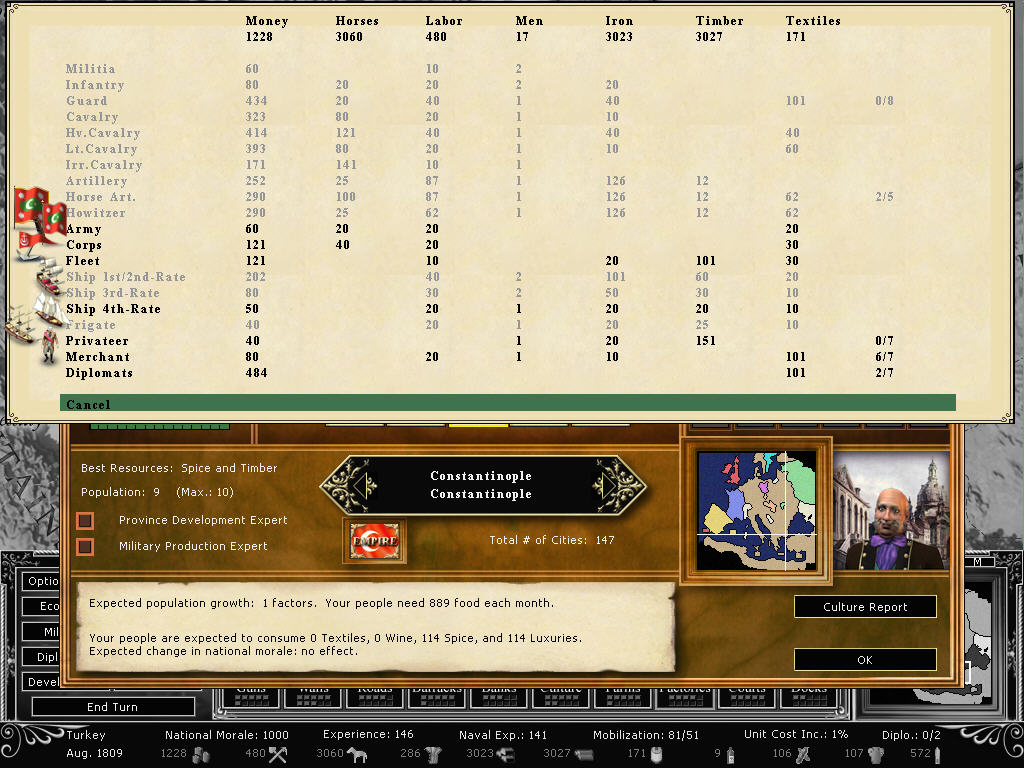Click the Timber column header
Viewport: 1024px width, 768px height.
pyautogui.click(x=719, y=21)
